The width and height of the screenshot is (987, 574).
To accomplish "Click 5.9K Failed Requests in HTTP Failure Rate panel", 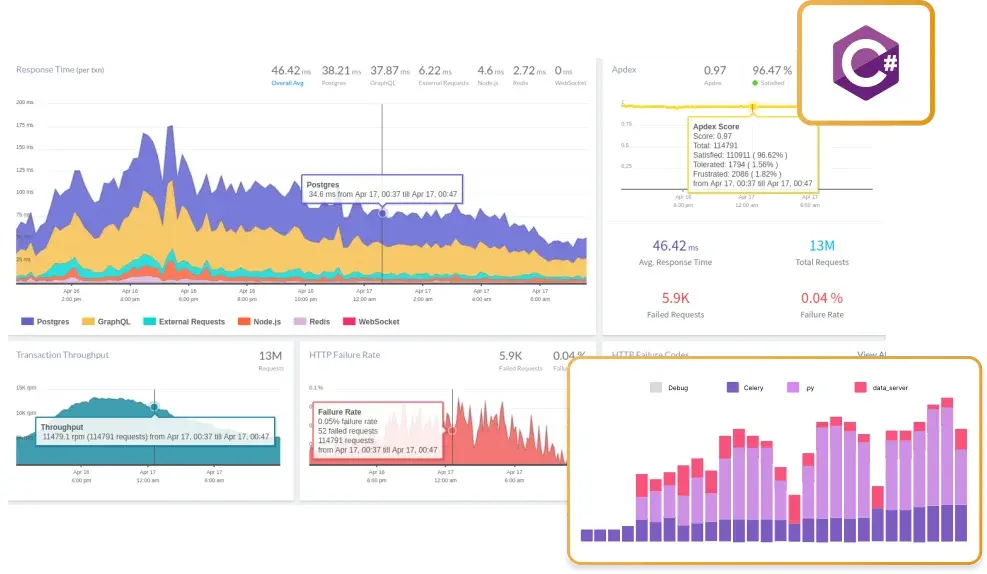I will click(520, 360).
